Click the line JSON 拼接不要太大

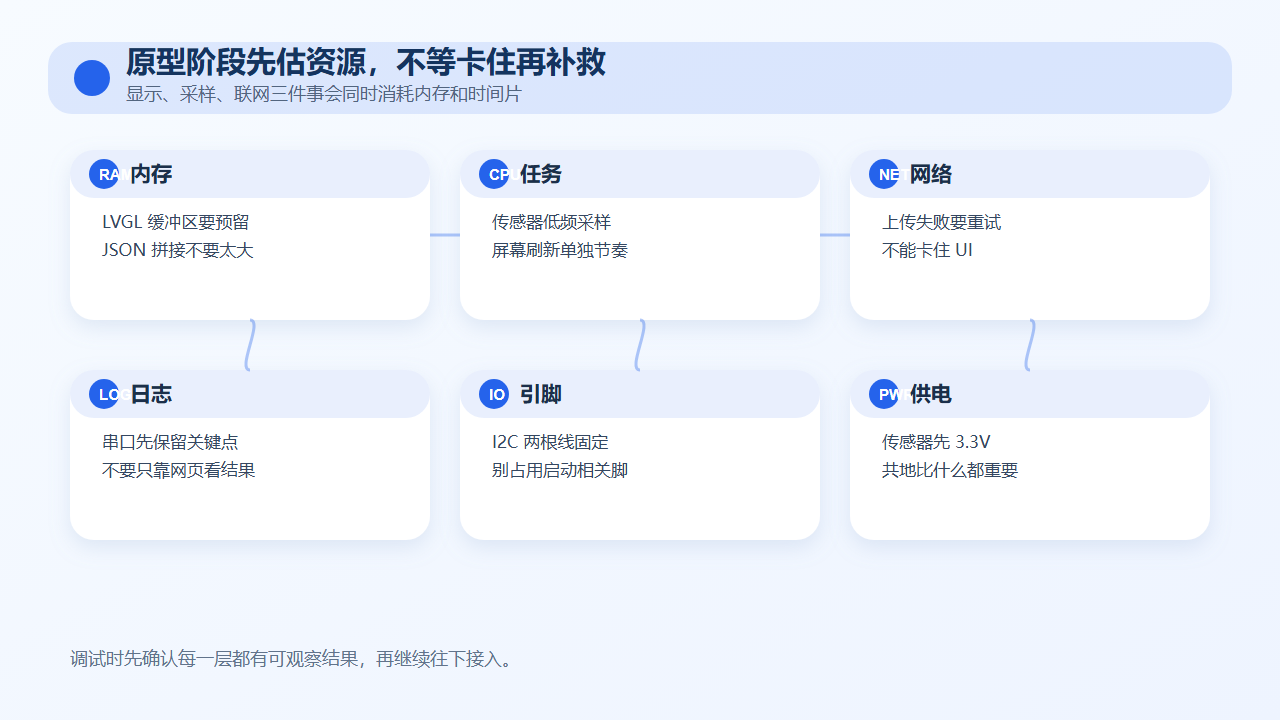[x=178, y=250]
